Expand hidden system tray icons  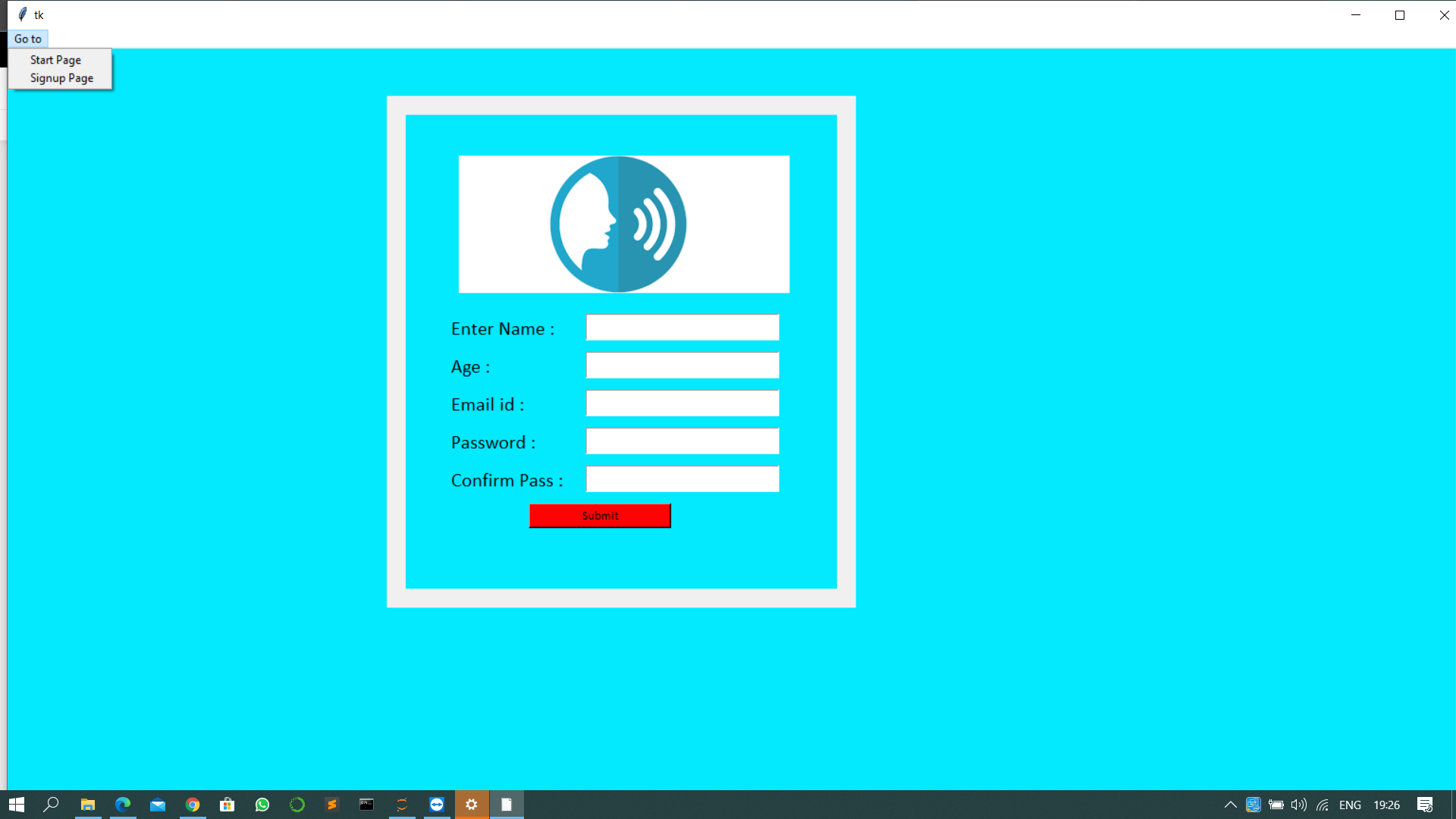point(1230,805)
